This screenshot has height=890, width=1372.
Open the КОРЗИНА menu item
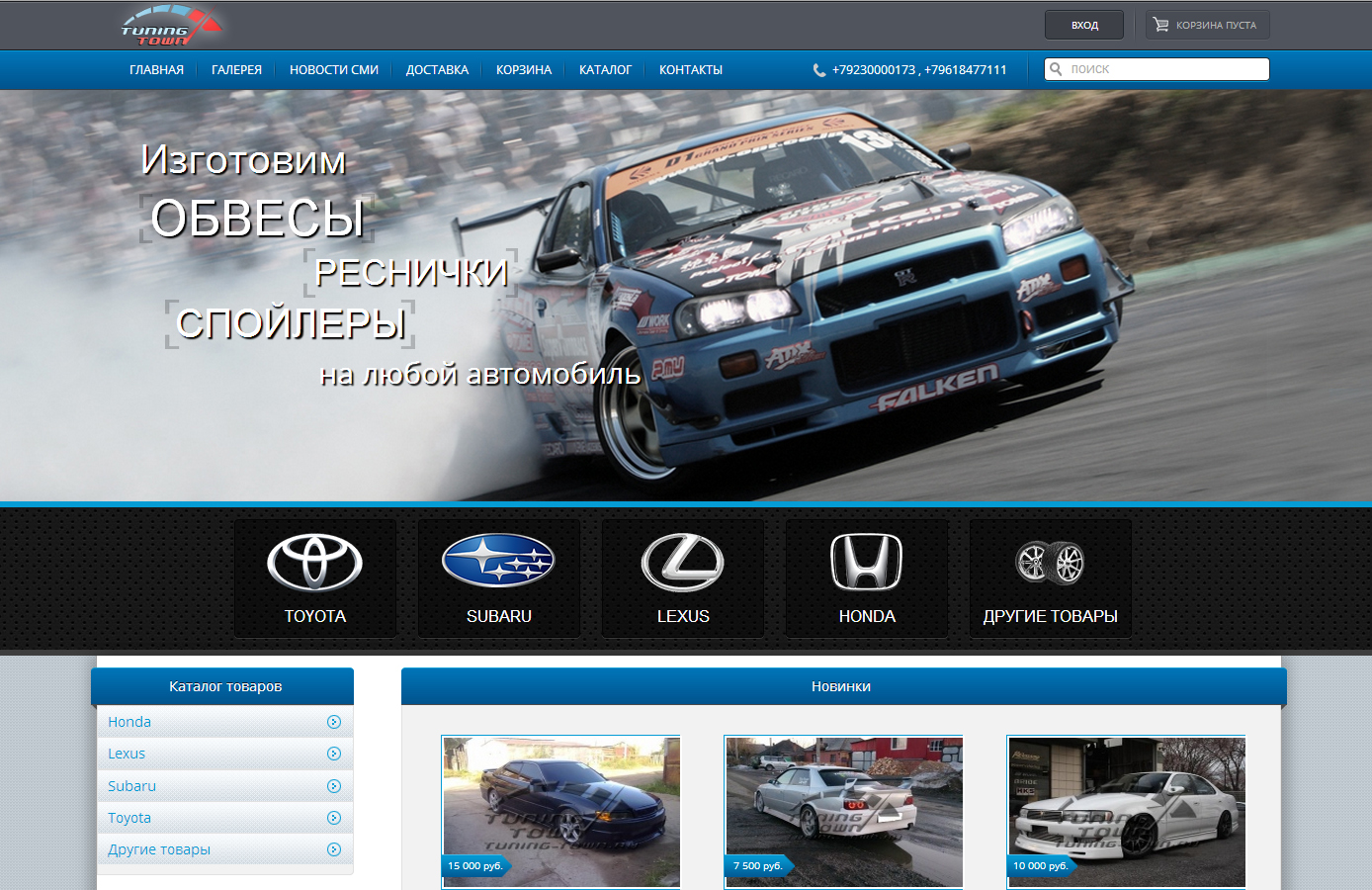(x=524, y=70)
